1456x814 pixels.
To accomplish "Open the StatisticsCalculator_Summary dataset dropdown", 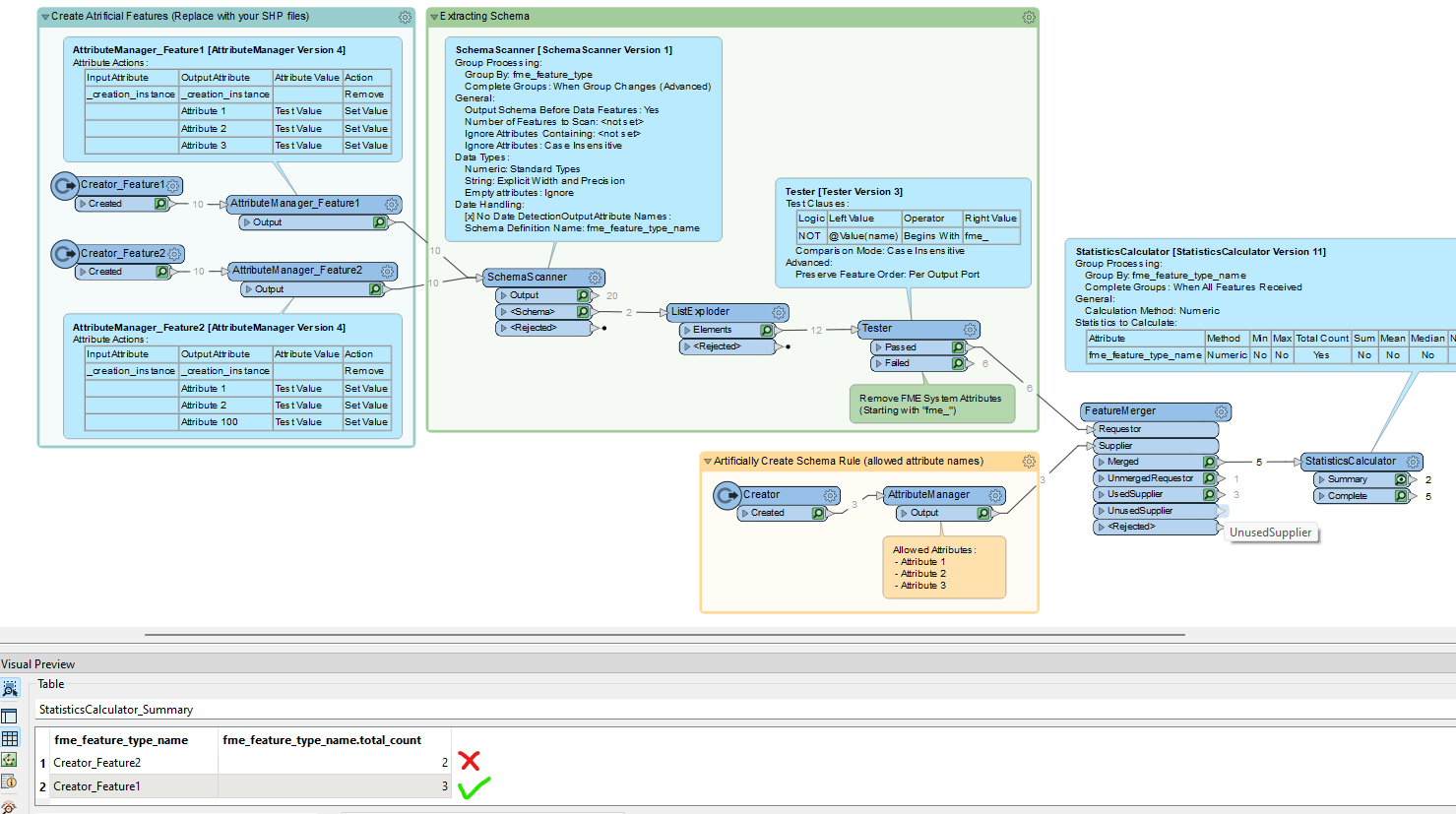I will pyautogui.click(x=745, y=710).
